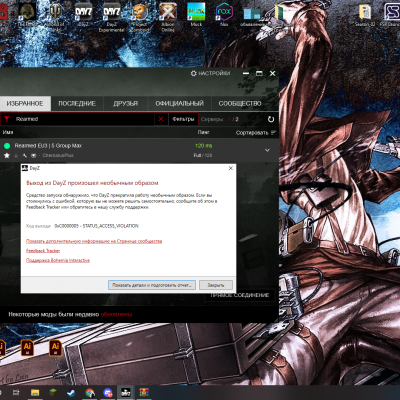Click the shield icon on Rearmed EU3 row
The image size is (400, 400).
(x=33, y=155)
